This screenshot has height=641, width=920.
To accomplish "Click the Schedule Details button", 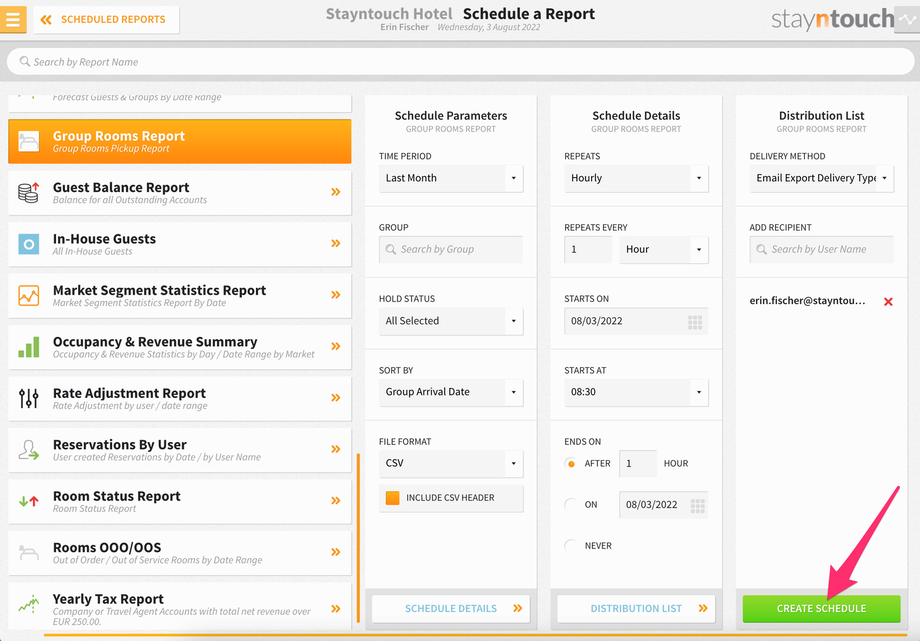I will point(451,609).
